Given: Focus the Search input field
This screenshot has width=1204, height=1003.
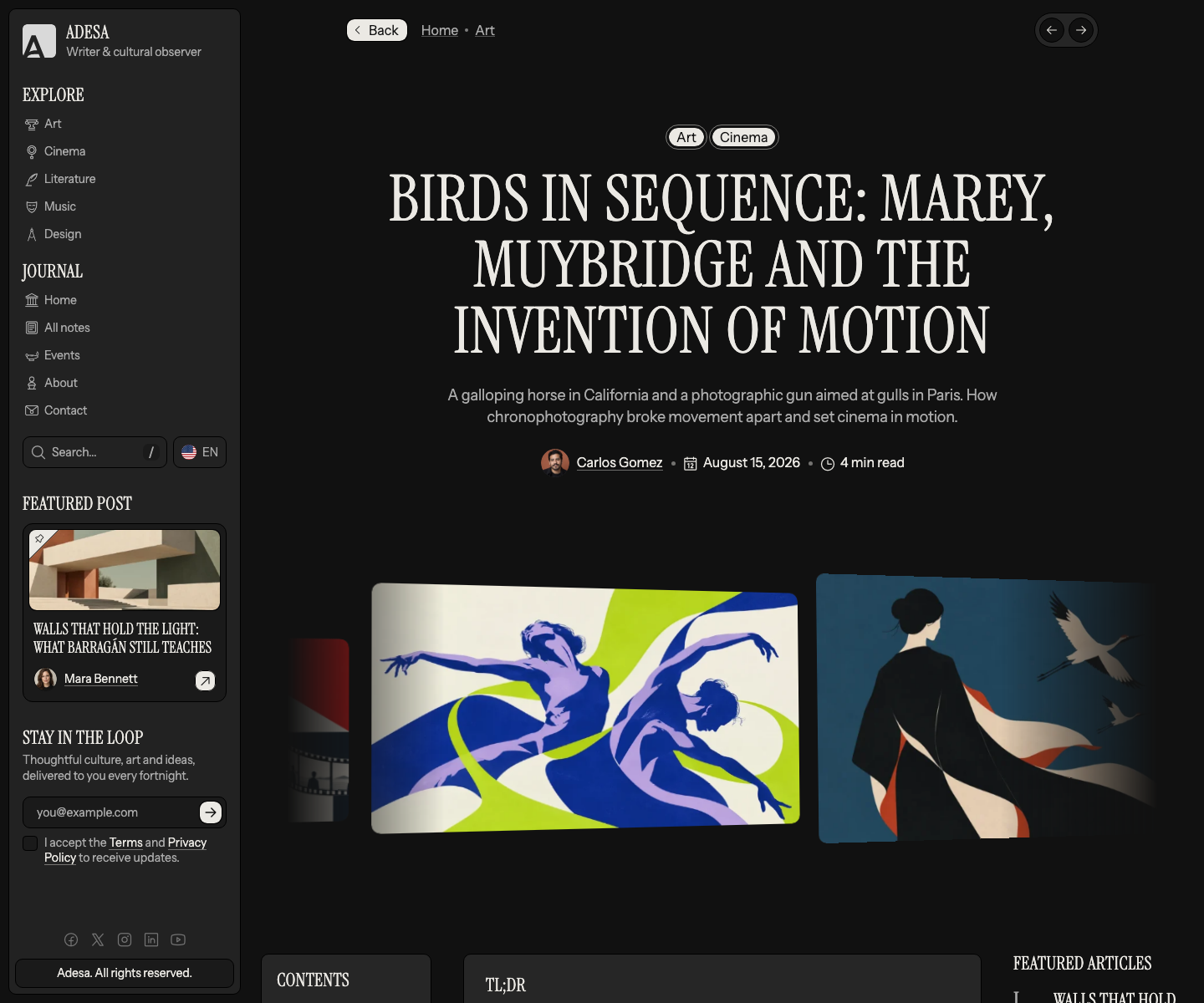Looking at the screenshot, I should click(94, 452).
